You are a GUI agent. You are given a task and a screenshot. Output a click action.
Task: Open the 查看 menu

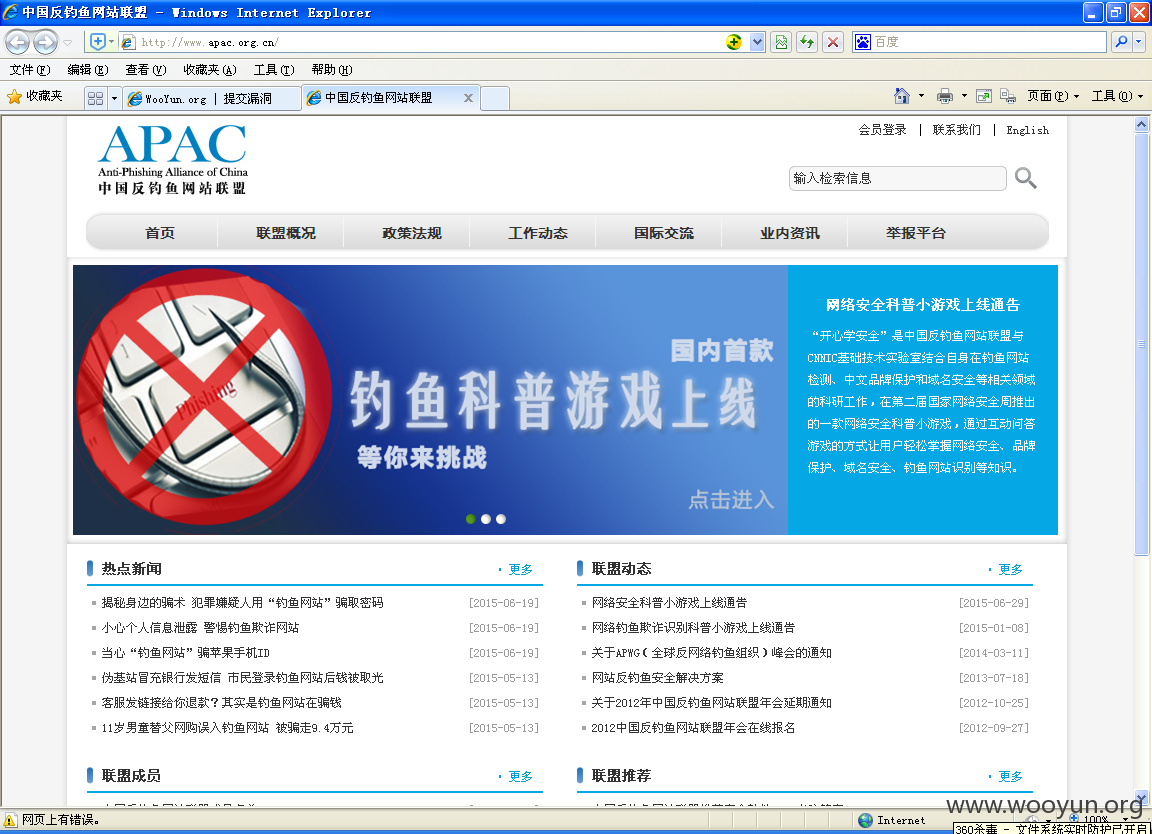145,70
